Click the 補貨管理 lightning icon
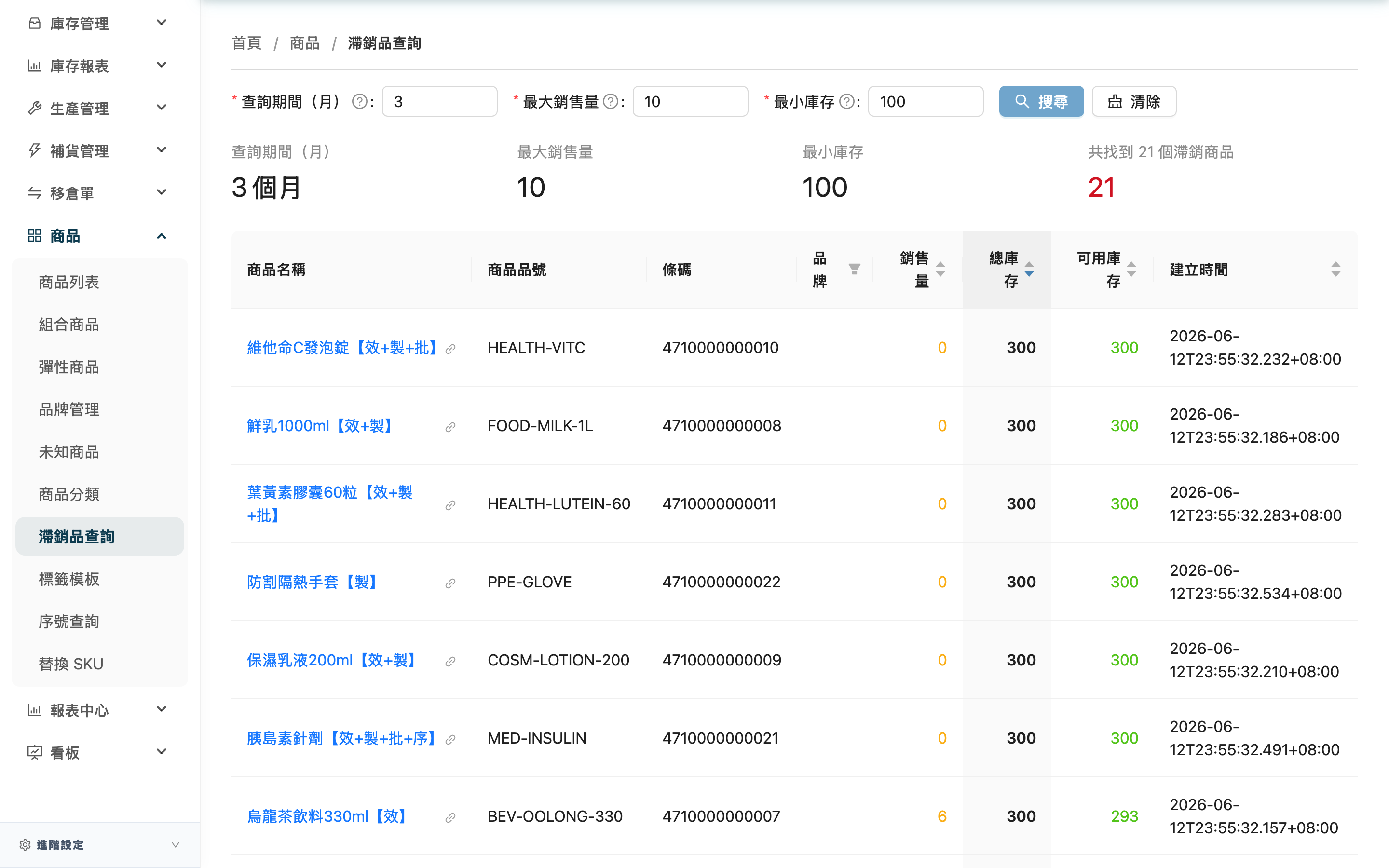 (x=34, y=150)
